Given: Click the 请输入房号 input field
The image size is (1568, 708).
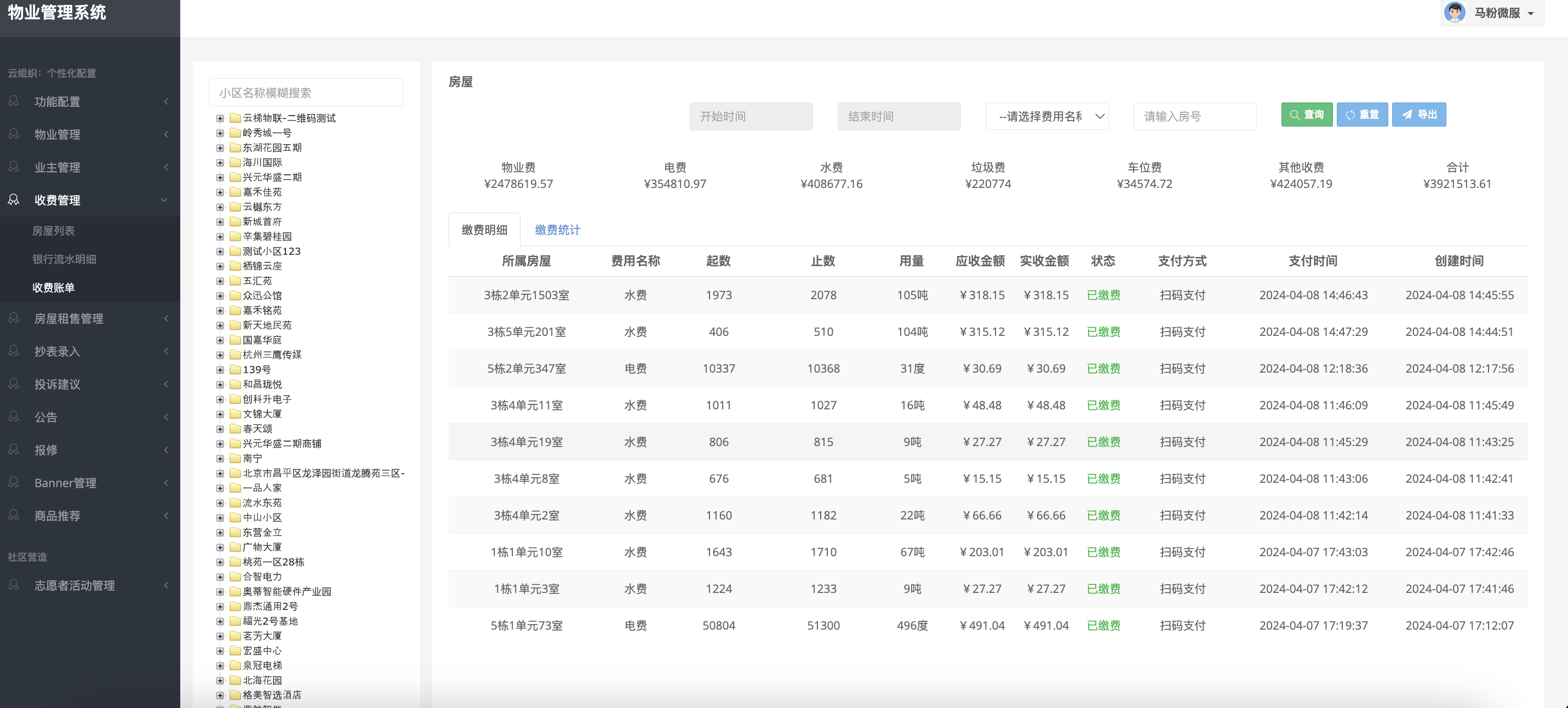Looking at the screenshot, I should tap(1194, 116).
